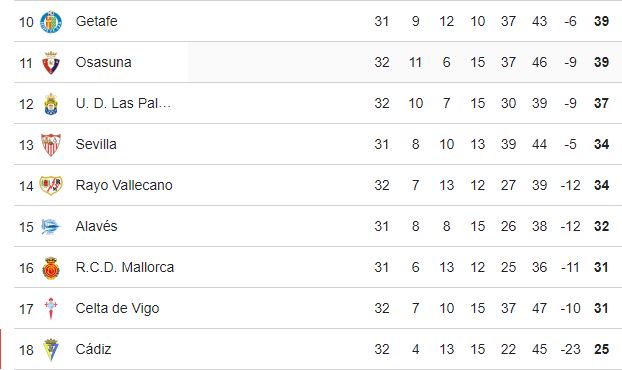Open the Sevilla team page

pyautogui.click(x=96, y=144)
